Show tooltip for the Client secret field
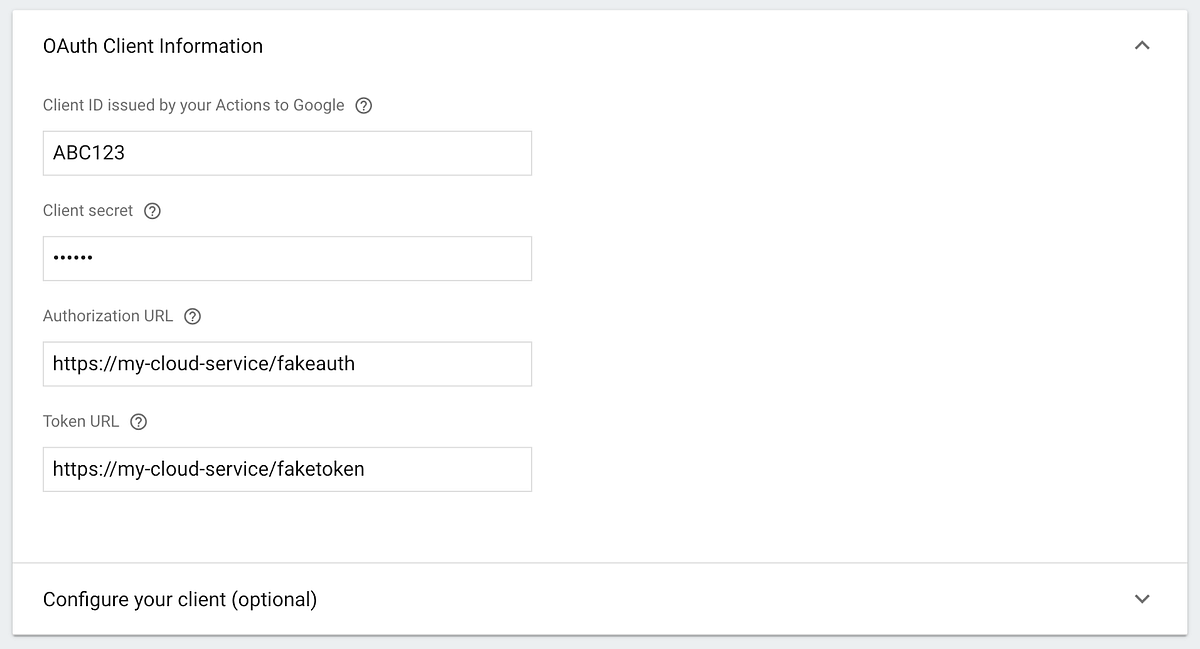The width and height of the screenshot is (1200, 649). [152, 211]
